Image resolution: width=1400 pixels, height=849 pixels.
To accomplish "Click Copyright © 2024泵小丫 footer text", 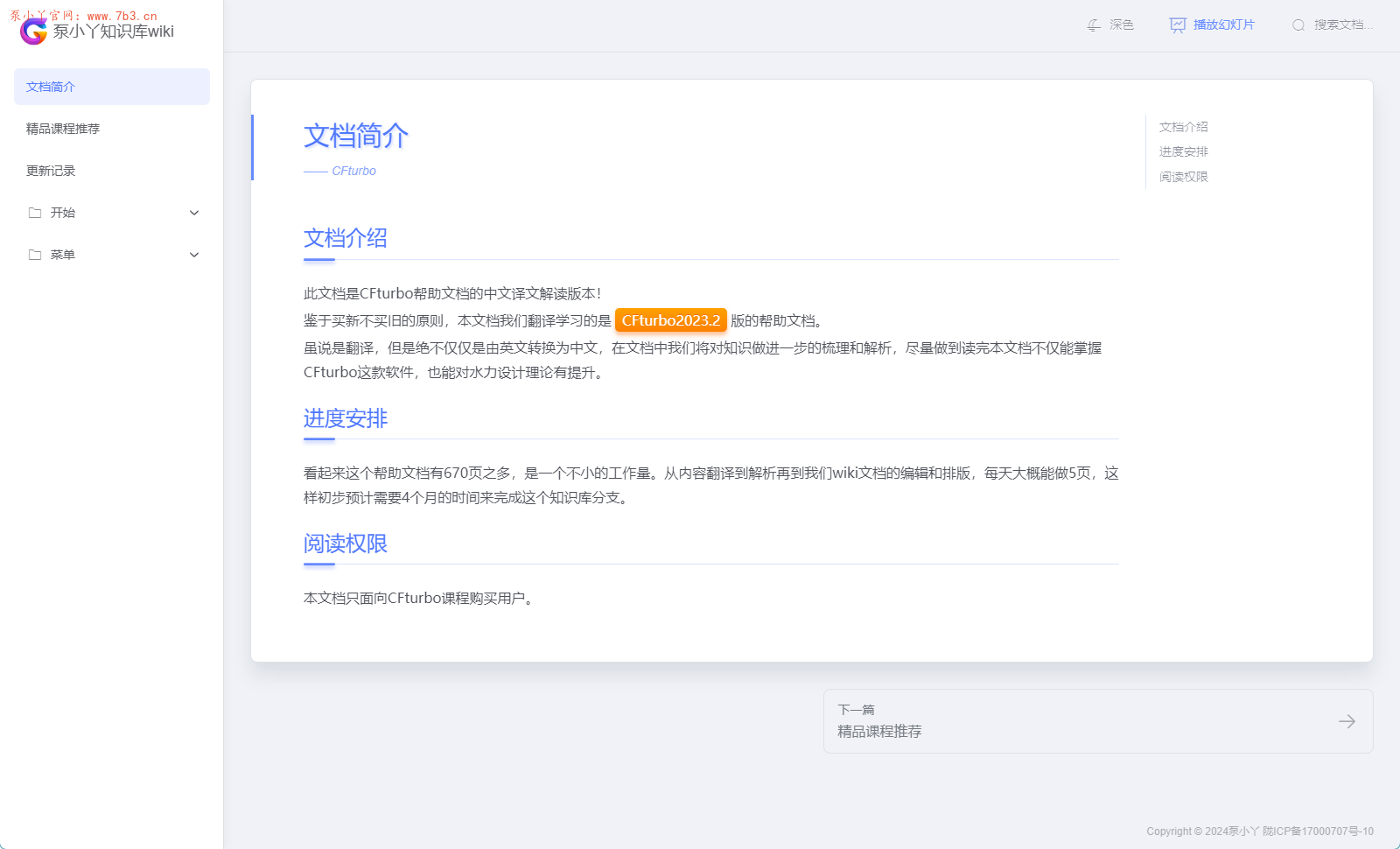I will 1203,831.
